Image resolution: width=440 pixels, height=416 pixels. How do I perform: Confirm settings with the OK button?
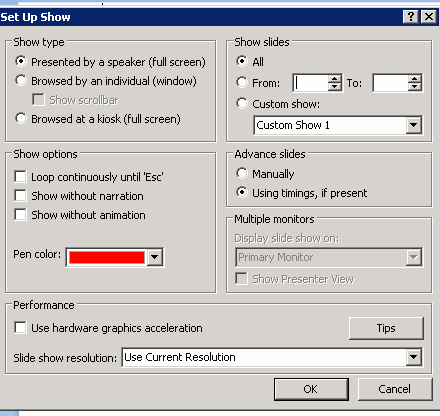tap(311, 389)
